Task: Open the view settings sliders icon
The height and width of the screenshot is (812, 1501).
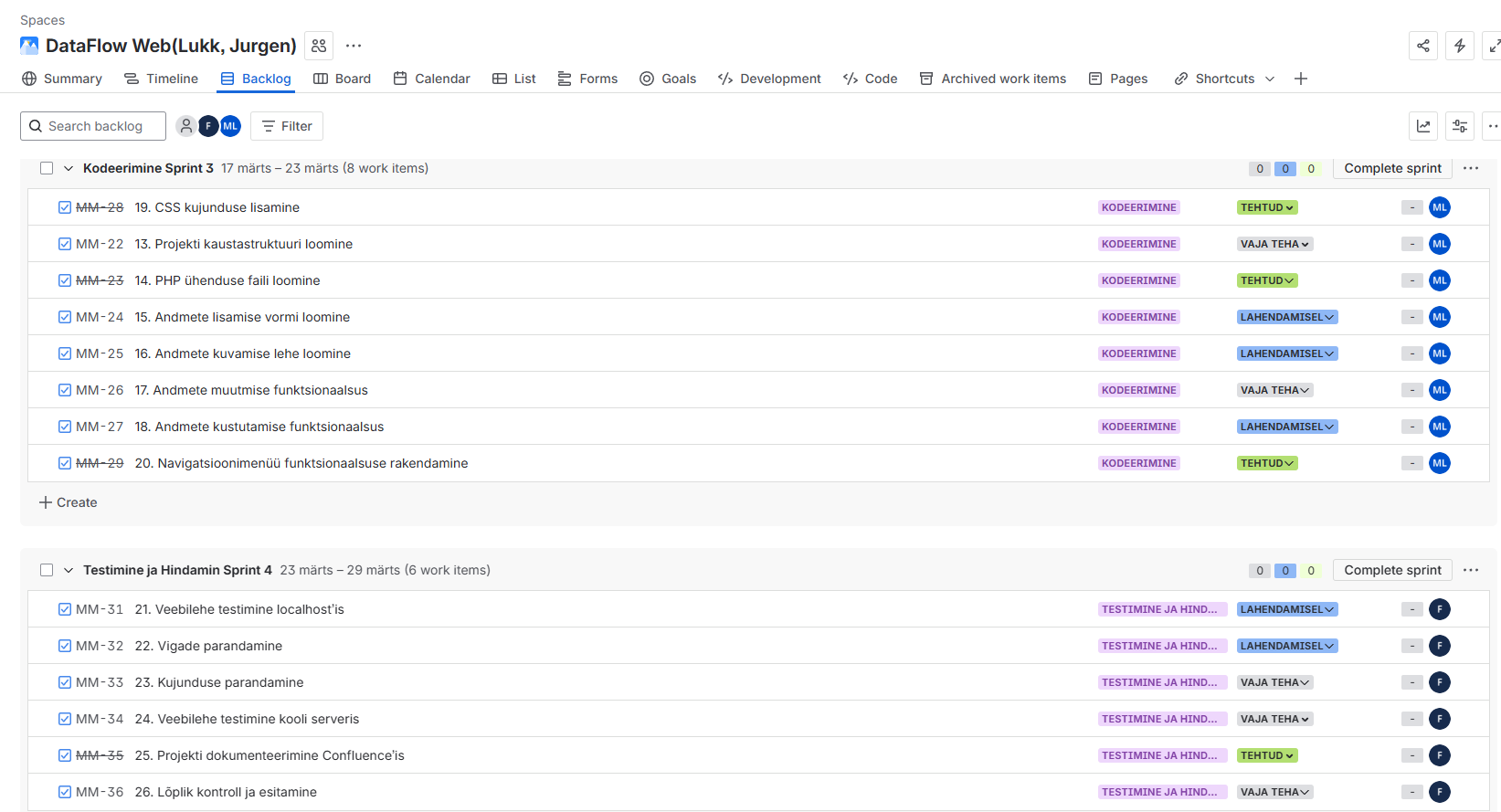Action: click(x=1459, y=126)
